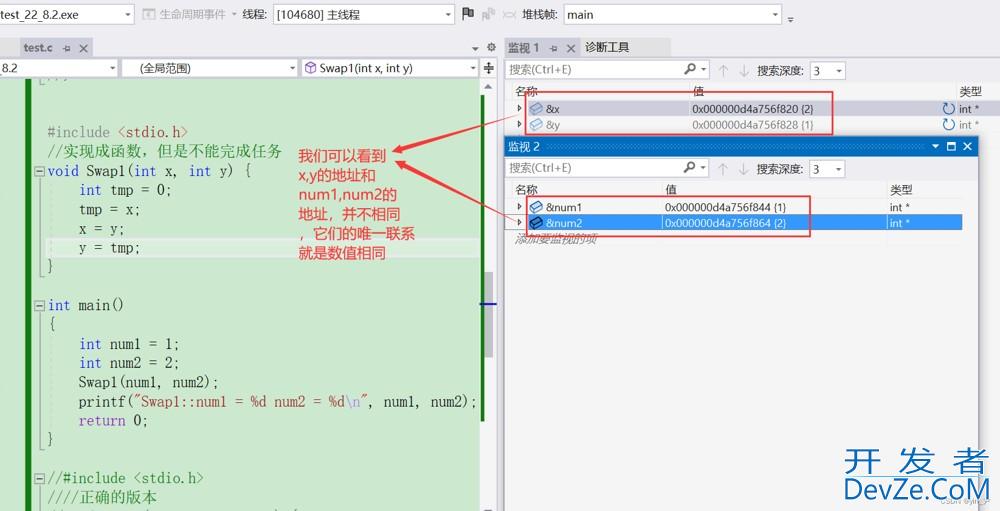Collapse the void Swap1 function block
Viewport: 1000px width, 511px height.
40,171
